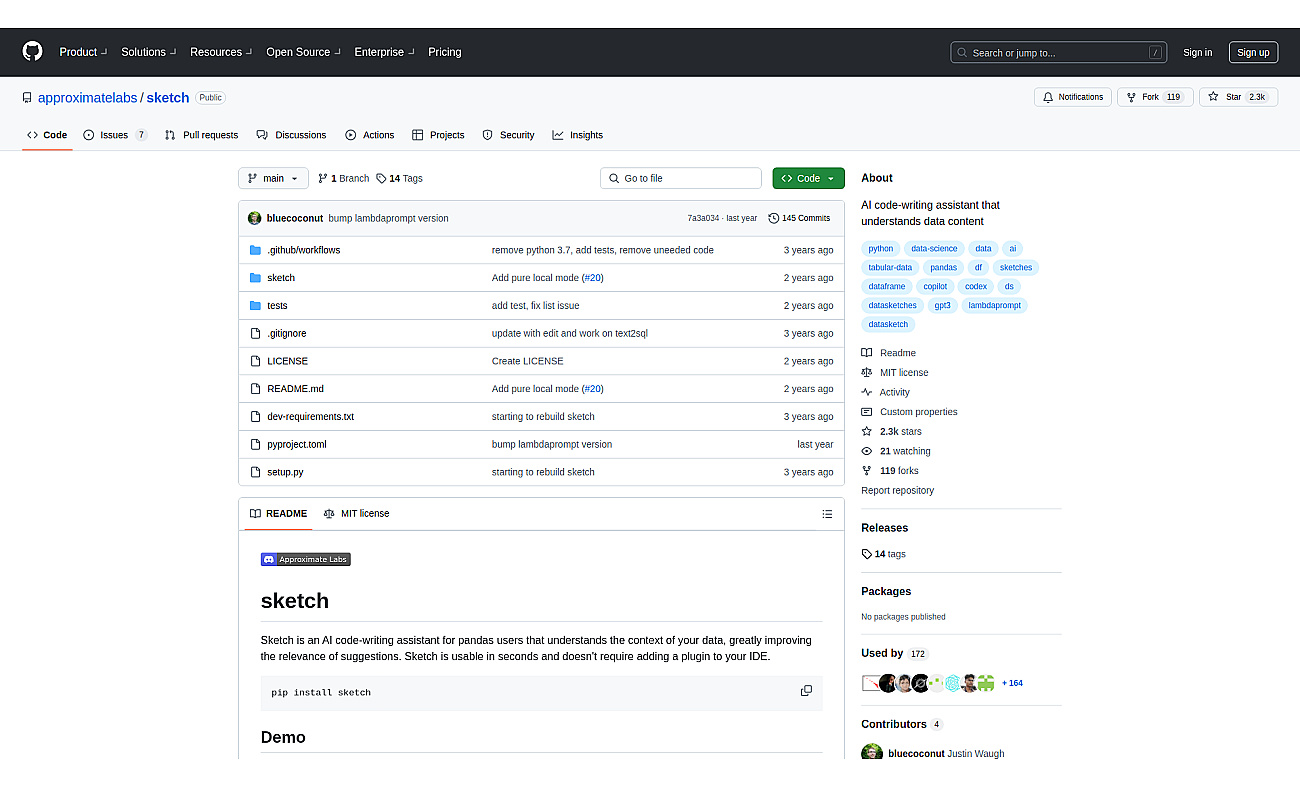This screenshot has width=1300, height=788.
Task: View the 1 Branch link
Action: pos(343,178)
